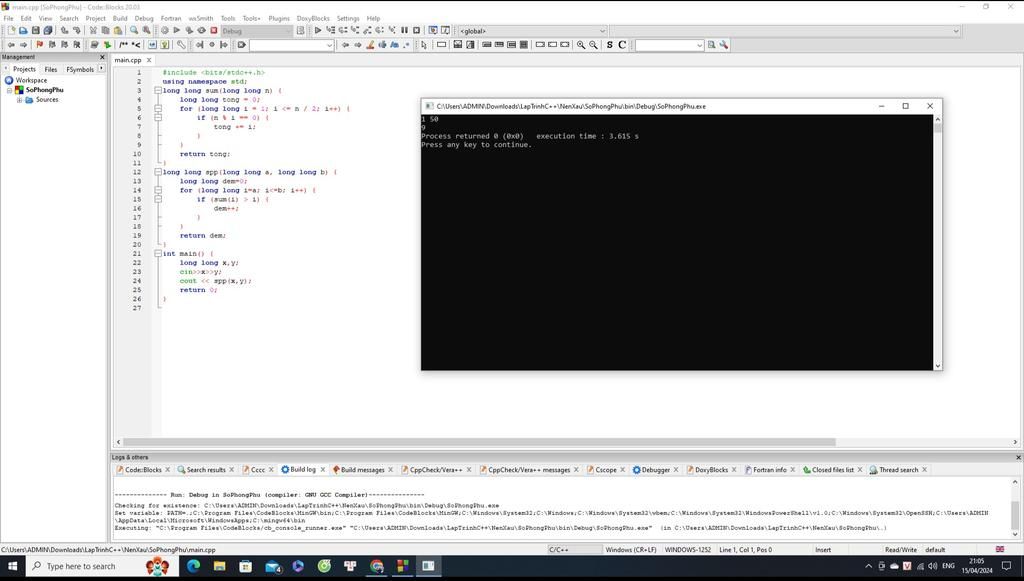Start the debugger with the Debug/Continue icon

(318, 30)
